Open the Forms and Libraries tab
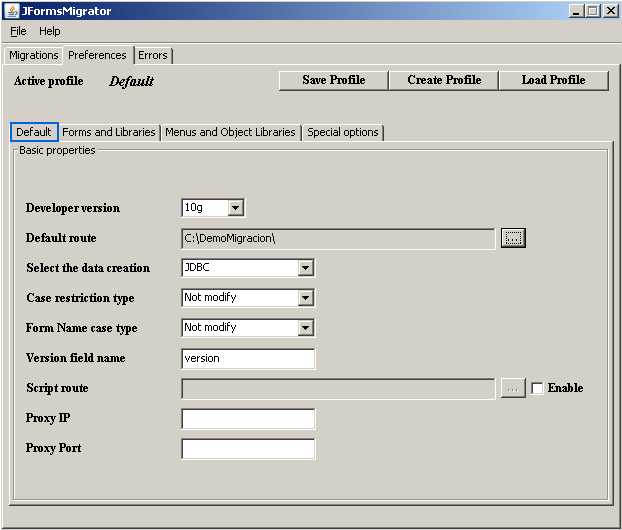Viewport: 622px width, 530px height. click(109, 132)
